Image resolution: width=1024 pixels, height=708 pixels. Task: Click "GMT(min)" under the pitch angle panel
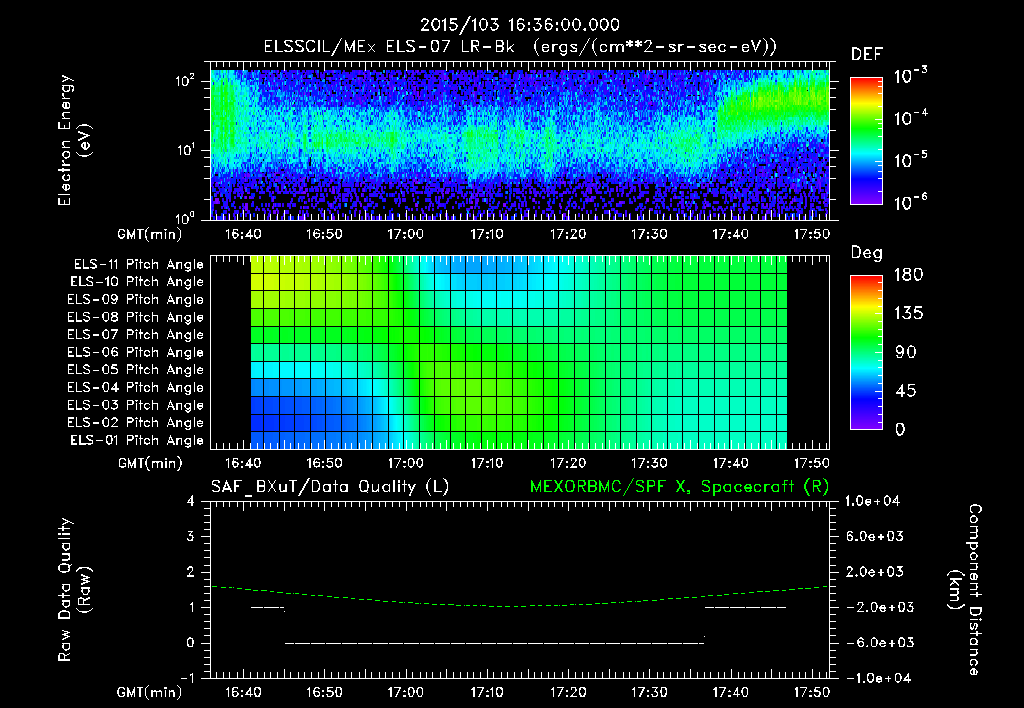150,463
